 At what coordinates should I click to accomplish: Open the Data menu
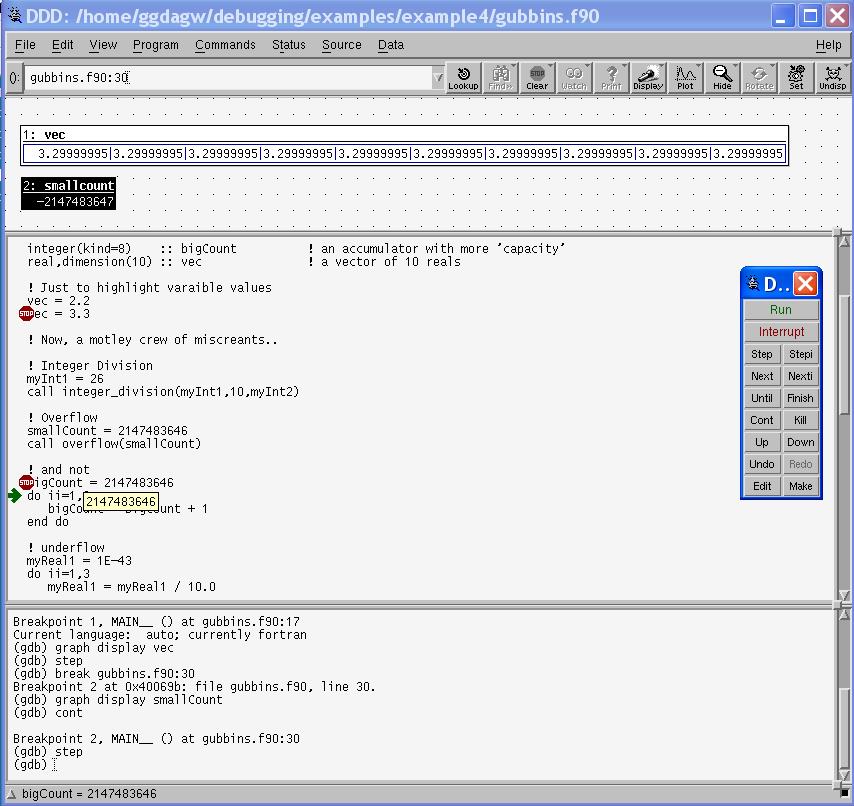[x=391, y=45]
